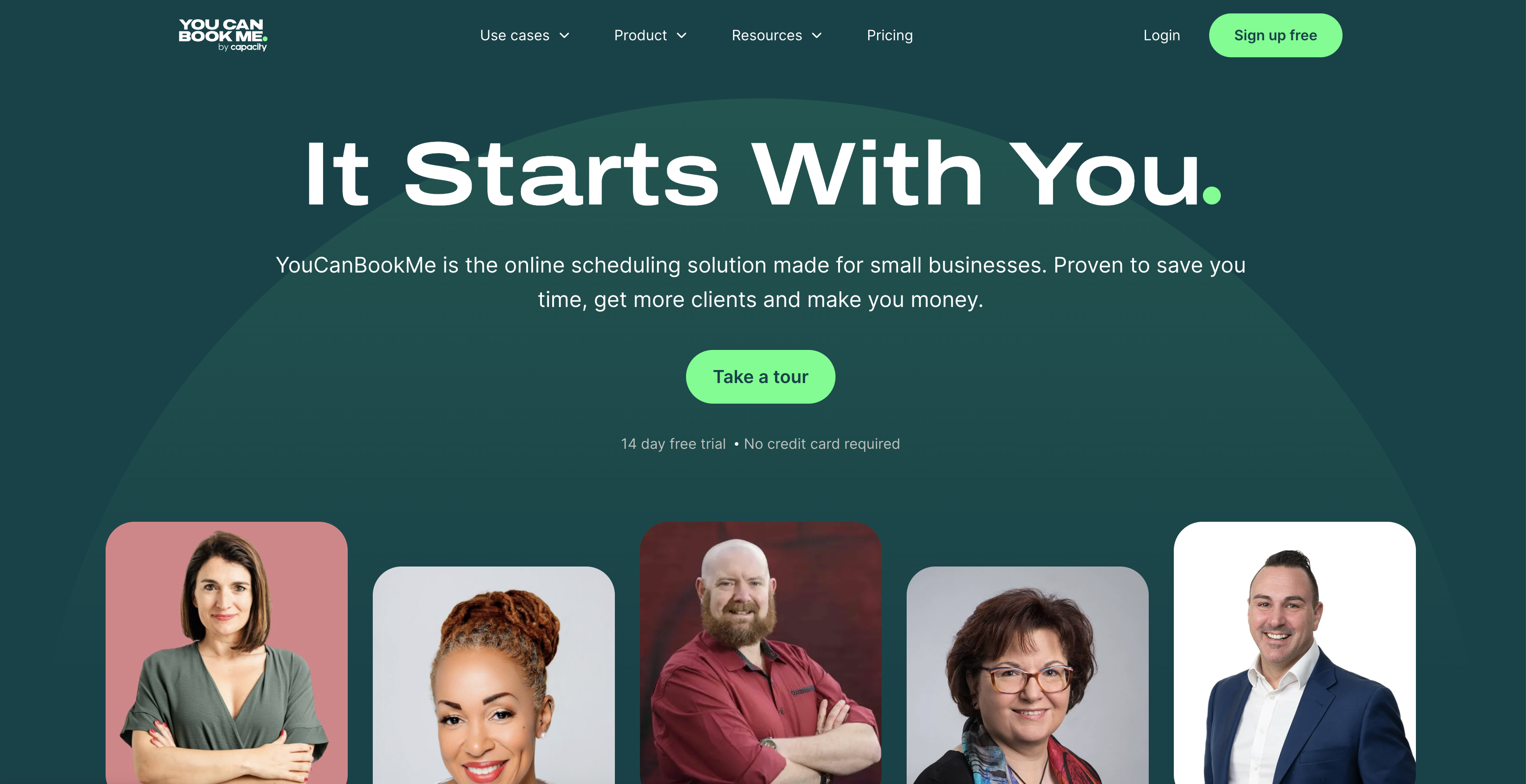Viewport: 1526px width, 784px height.
Task: Expand the Resources chevron arrow
Action: point(817,35)
